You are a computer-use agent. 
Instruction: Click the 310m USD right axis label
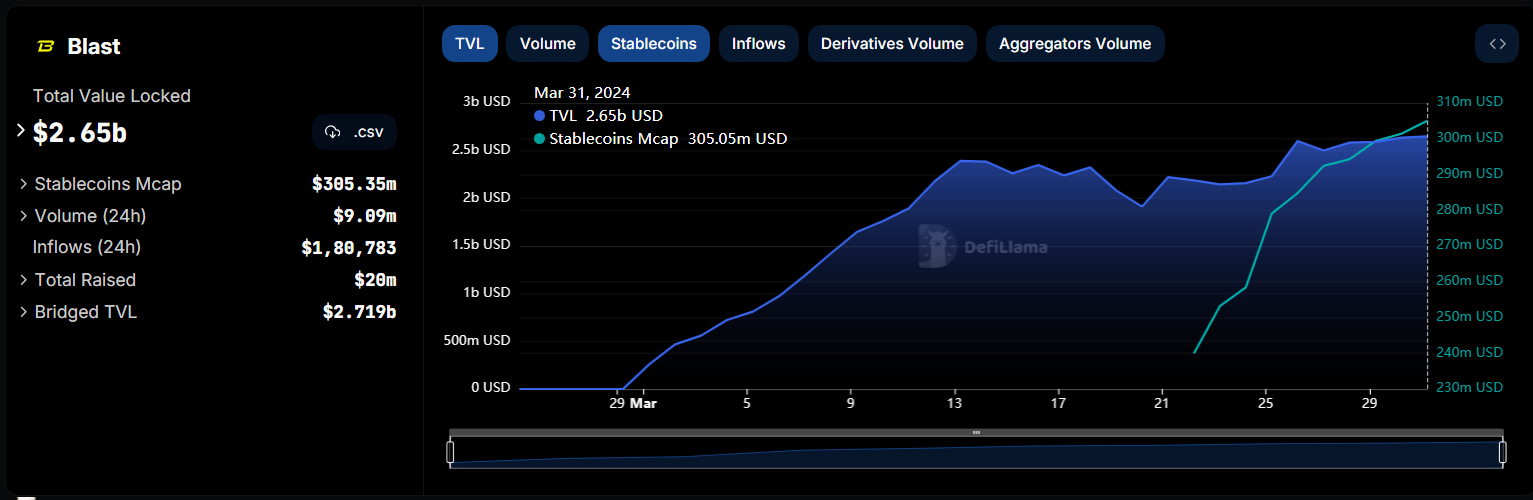click(1469, 102)
